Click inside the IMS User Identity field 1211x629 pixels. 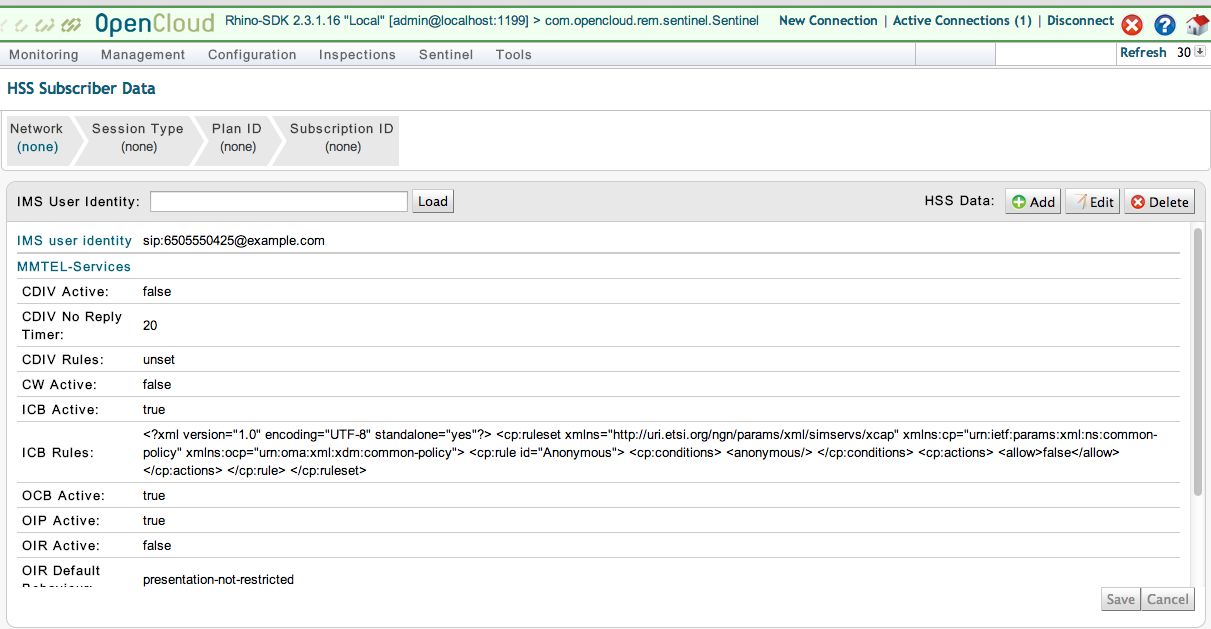[278, 201]
